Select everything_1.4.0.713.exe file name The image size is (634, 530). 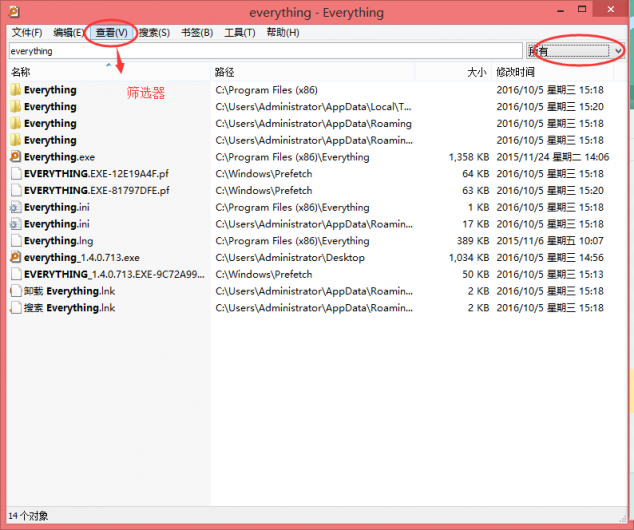[82, 258]
